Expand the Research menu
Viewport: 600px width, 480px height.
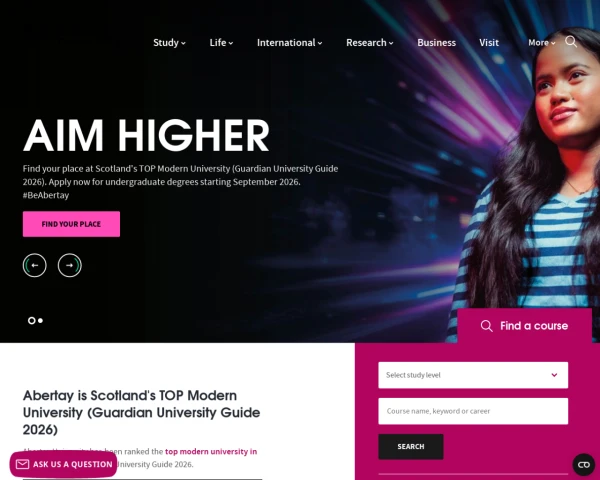(370, 42)
